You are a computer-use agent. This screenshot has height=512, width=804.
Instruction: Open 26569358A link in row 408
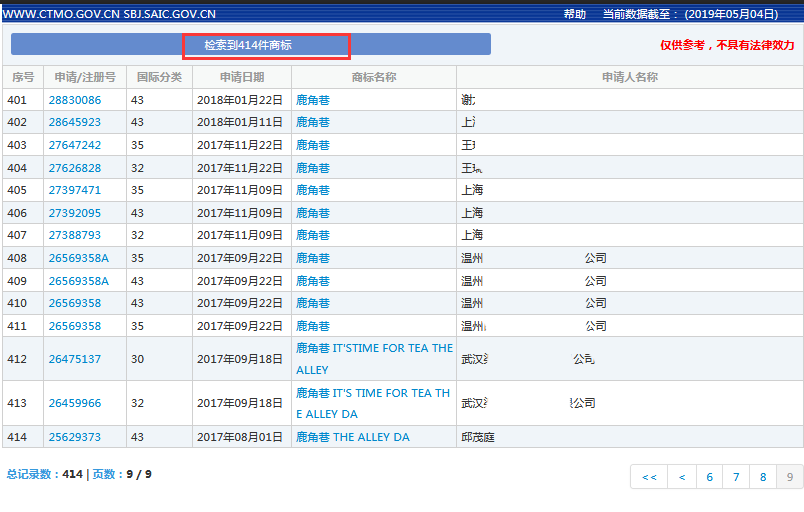79,258
